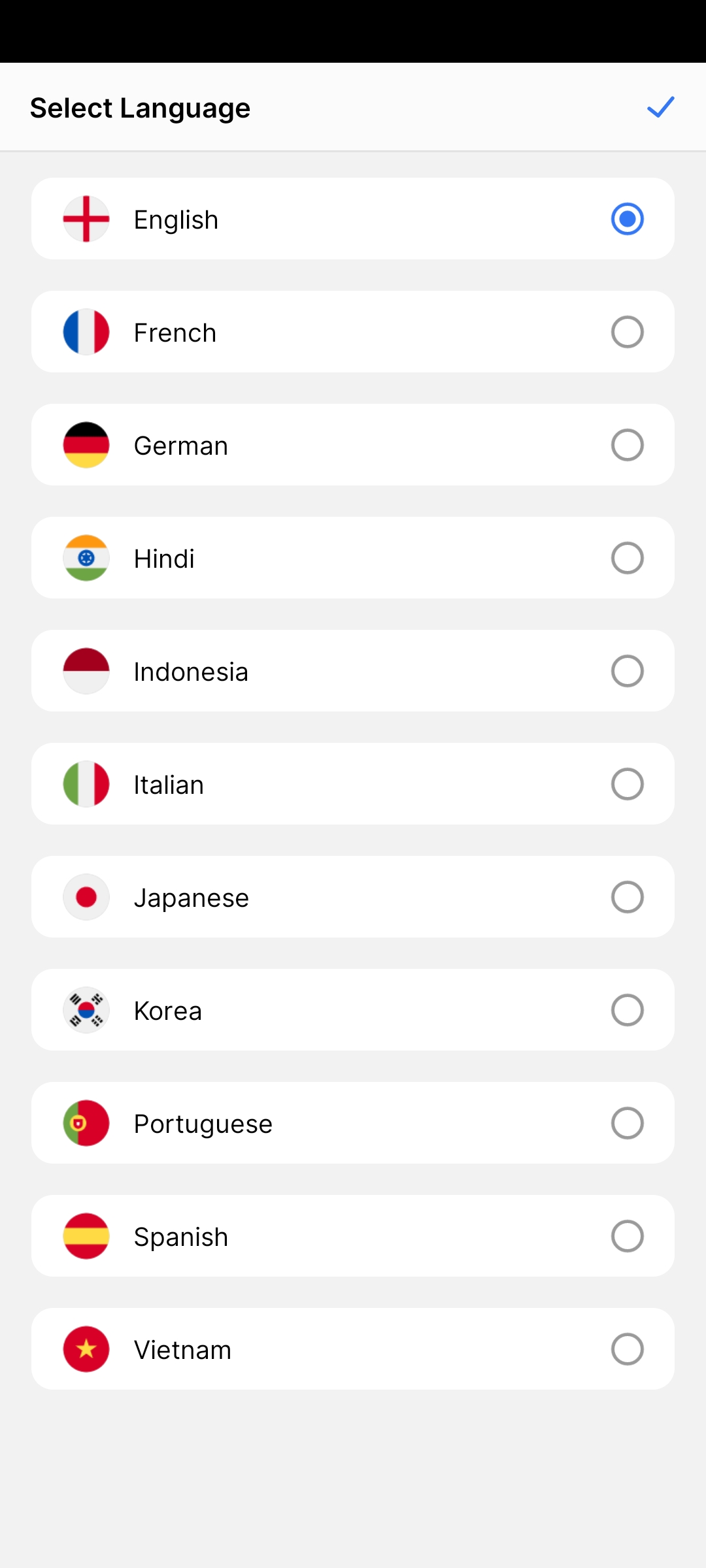The width and height of the screenshot is (706, 1568).
Task: Tap the Japanese flag icon
Action: point(86,897)
